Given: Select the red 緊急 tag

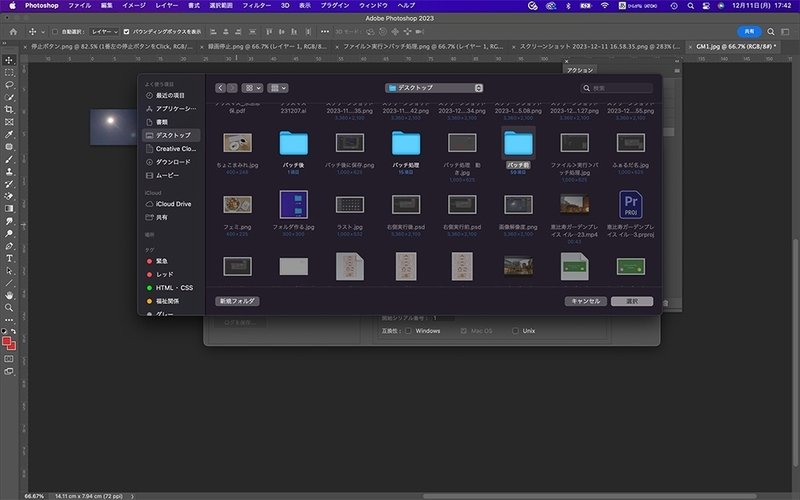Looking at the screenshot, I should (171, 261).
